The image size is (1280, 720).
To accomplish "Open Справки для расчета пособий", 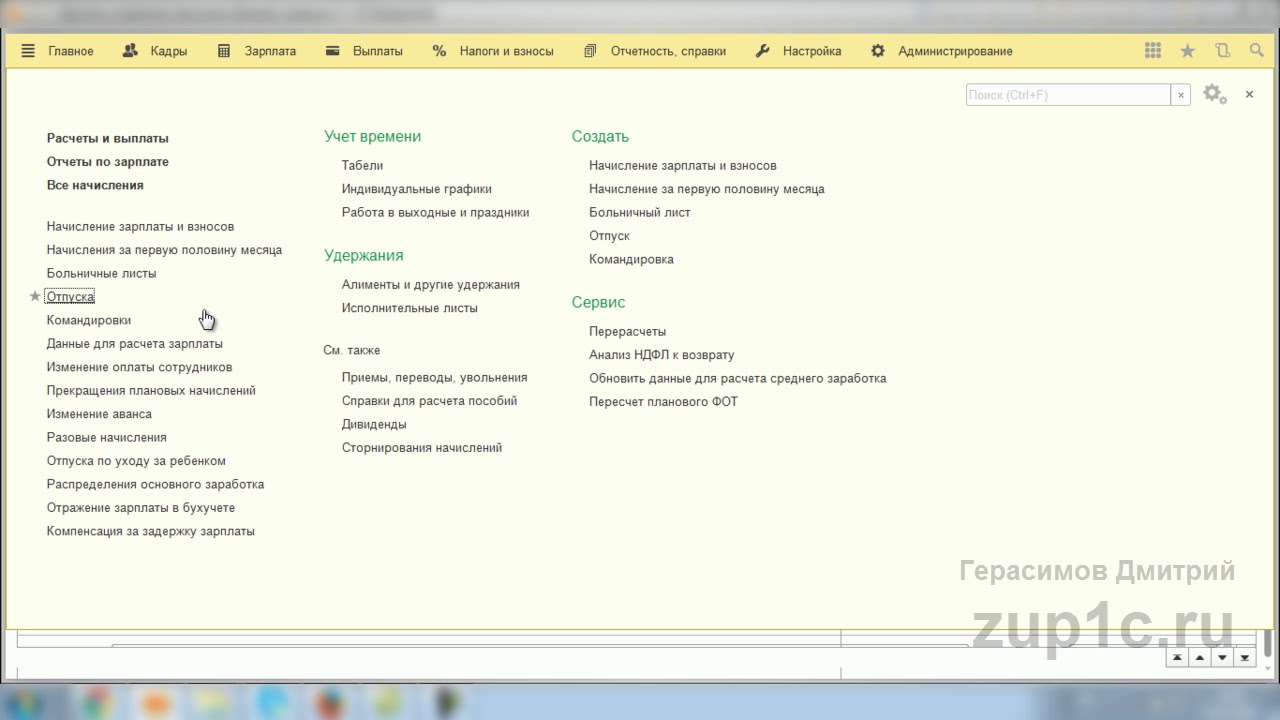I will click(429, 401).
